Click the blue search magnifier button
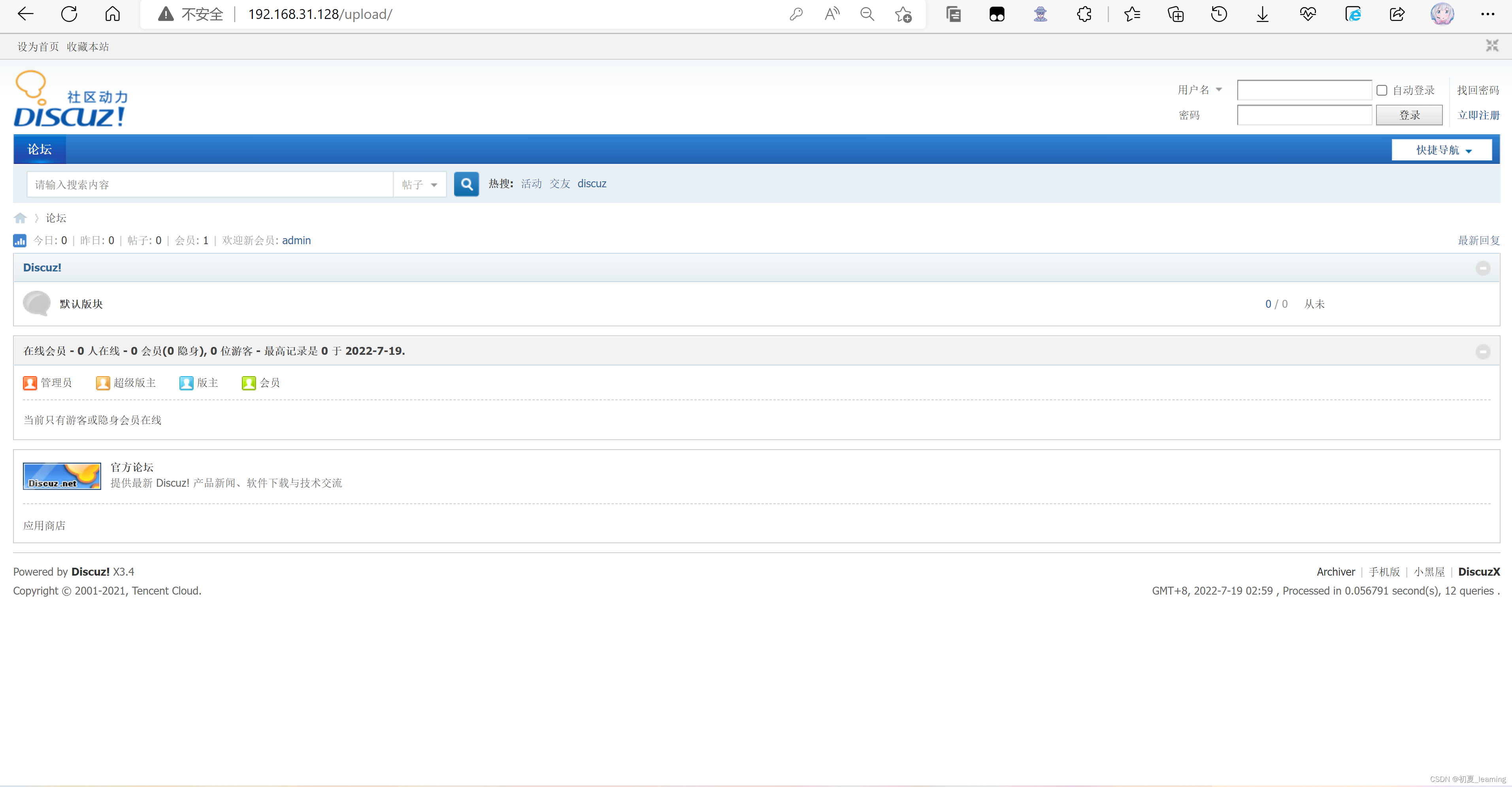1512x787 pixels. point(466,184)
